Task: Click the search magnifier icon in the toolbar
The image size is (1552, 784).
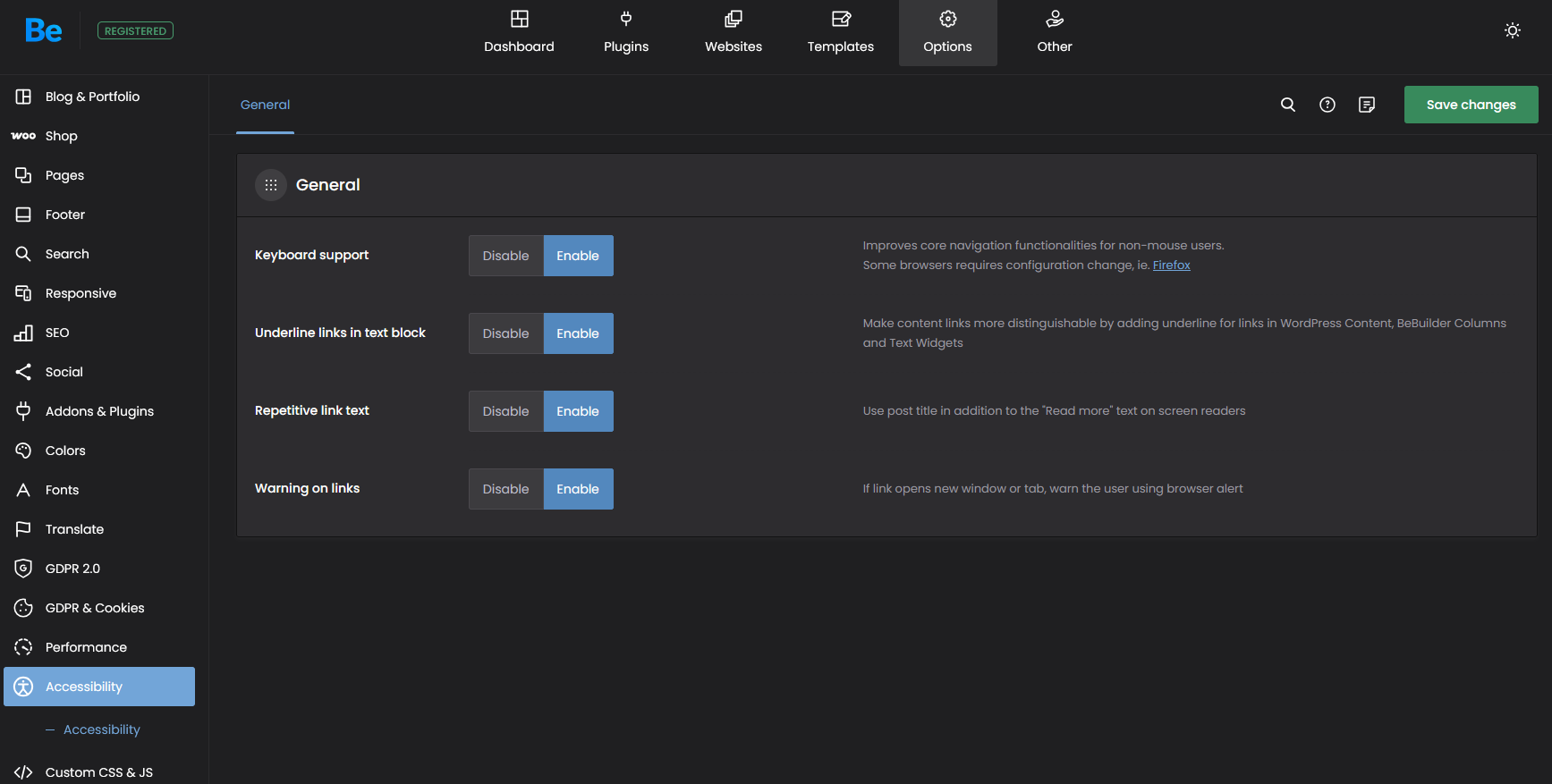Action: 1288,105
